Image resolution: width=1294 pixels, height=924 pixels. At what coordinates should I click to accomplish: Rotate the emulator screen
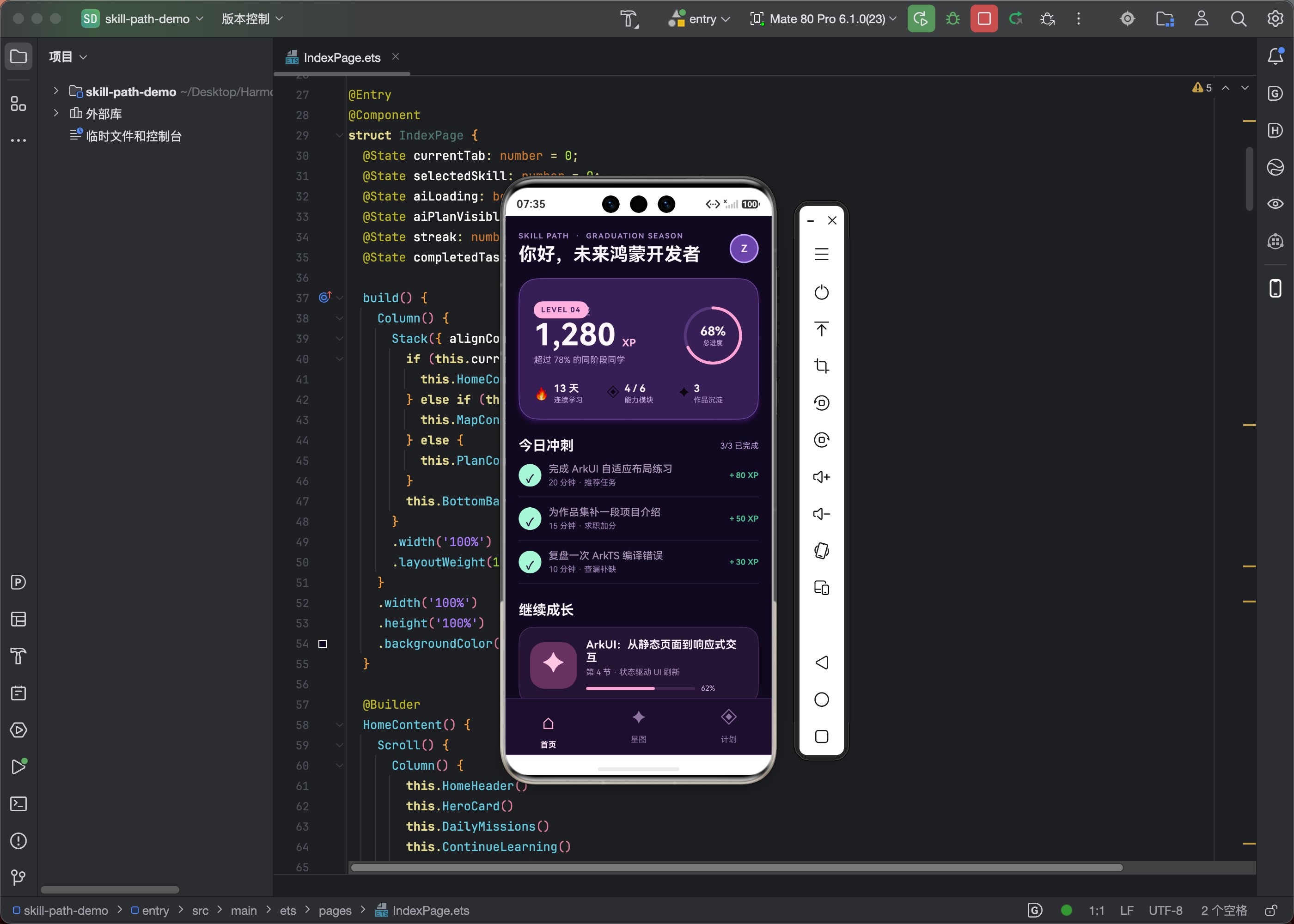pyautogui.click(x=821, y=551)
